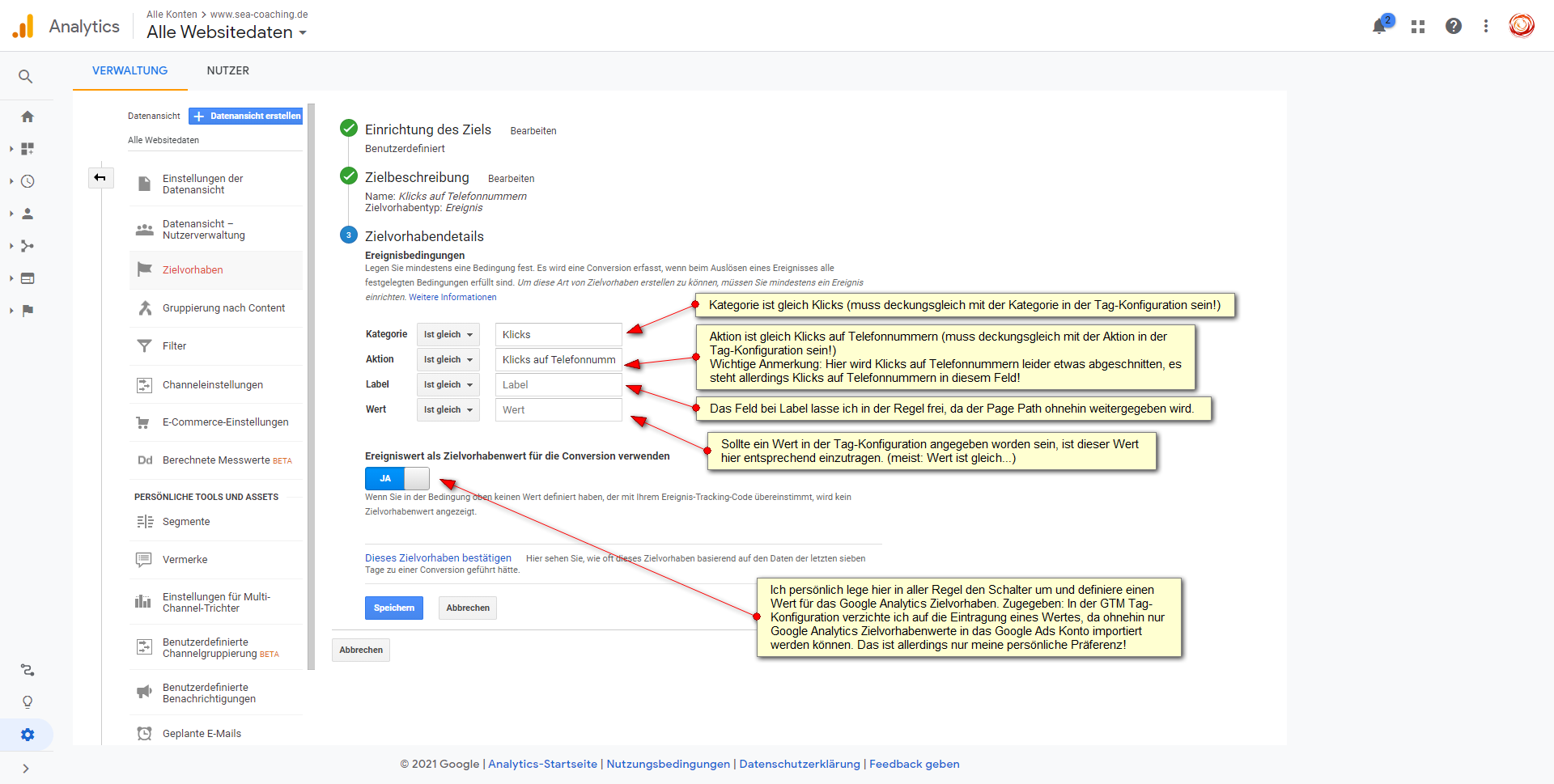Click empty Label input field

[x=558, y=385]
